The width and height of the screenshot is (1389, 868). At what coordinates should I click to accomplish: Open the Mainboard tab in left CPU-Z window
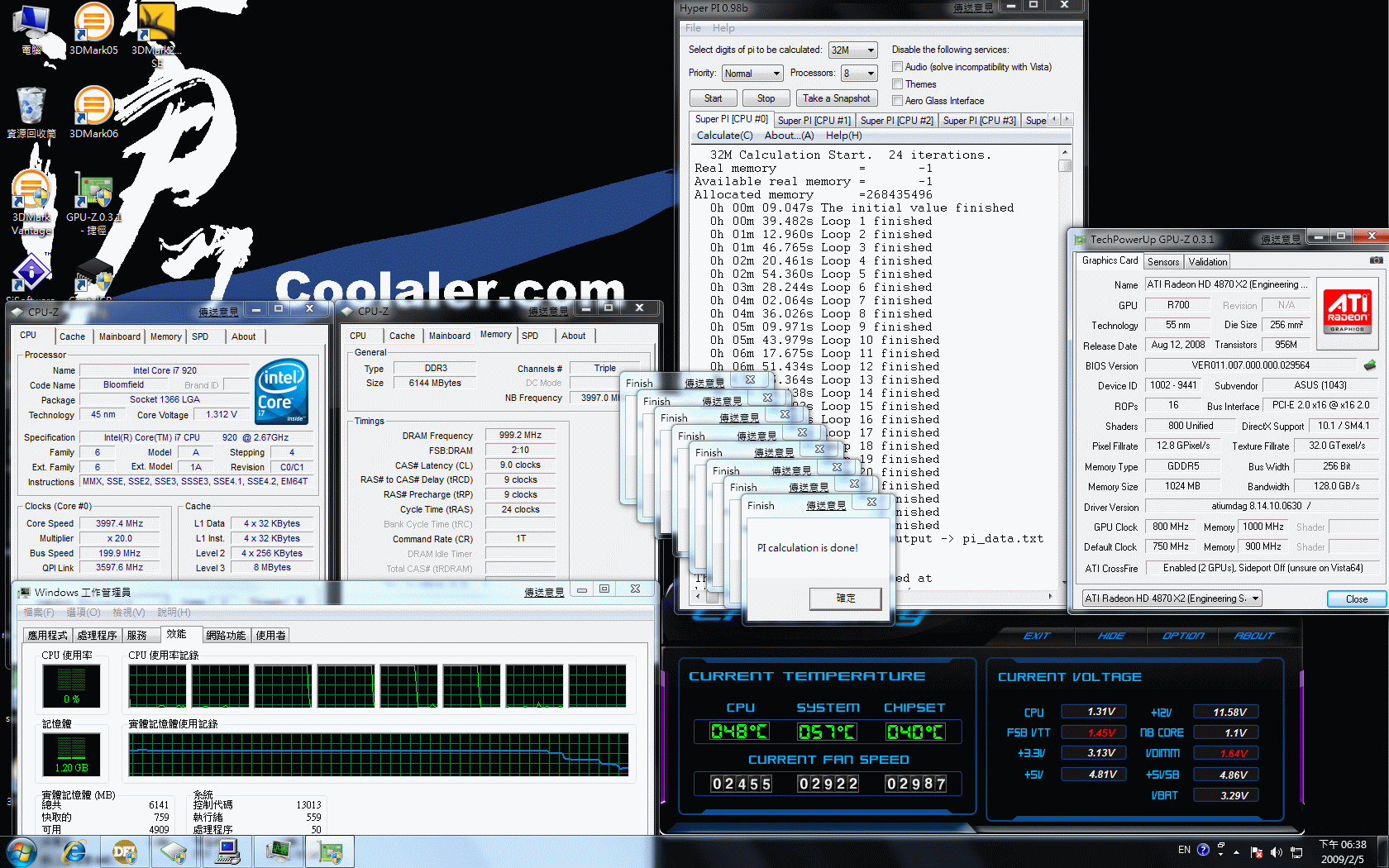pyautogui.click(x=120, y=336)
